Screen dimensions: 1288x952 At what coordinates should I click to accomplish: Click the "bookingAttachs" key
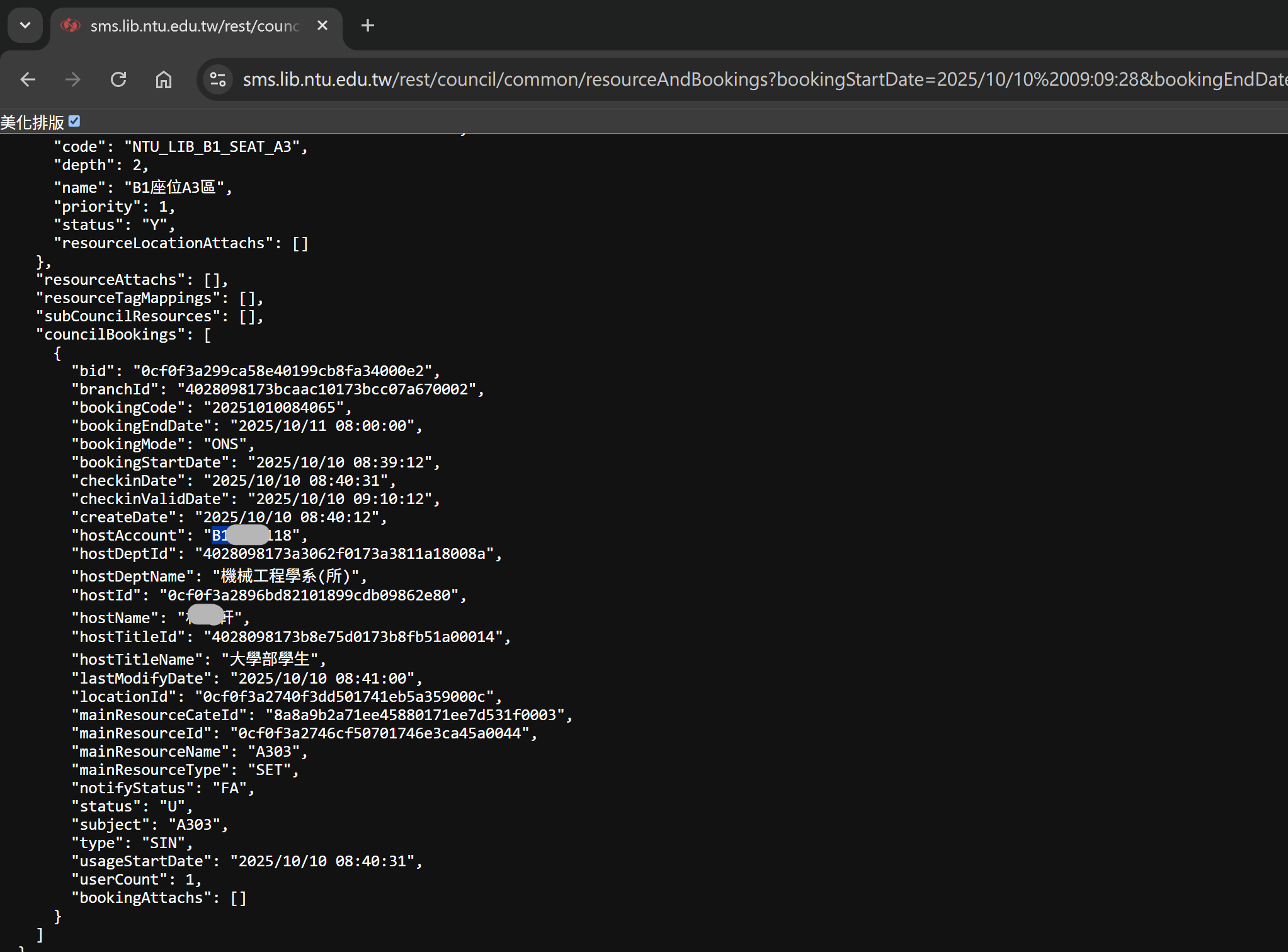coord(141,898)
